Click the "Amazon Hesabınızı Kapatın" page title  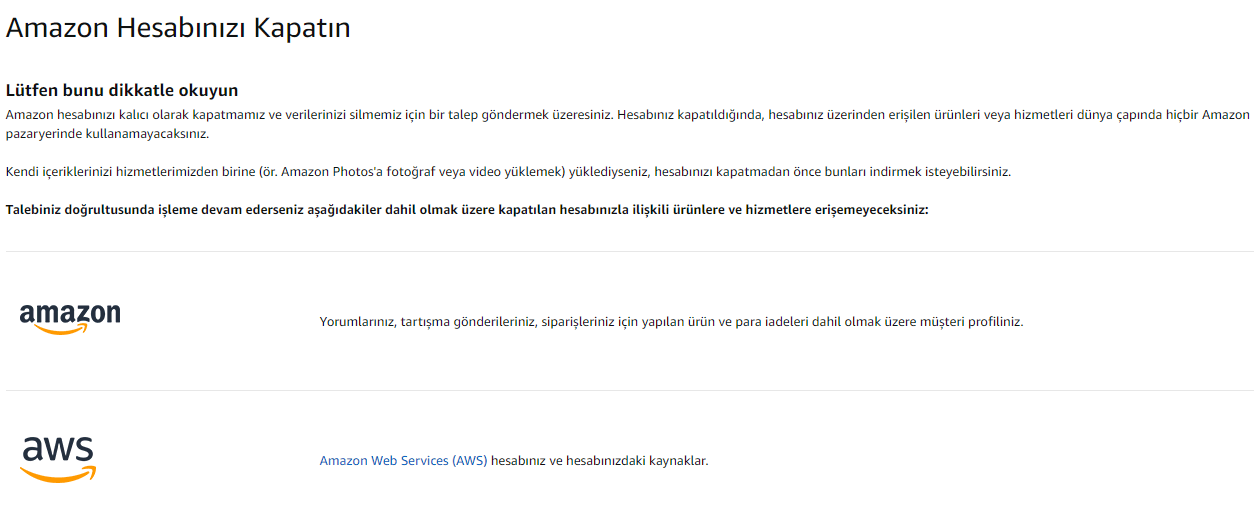pyautogui.click(x=178, y=28)
